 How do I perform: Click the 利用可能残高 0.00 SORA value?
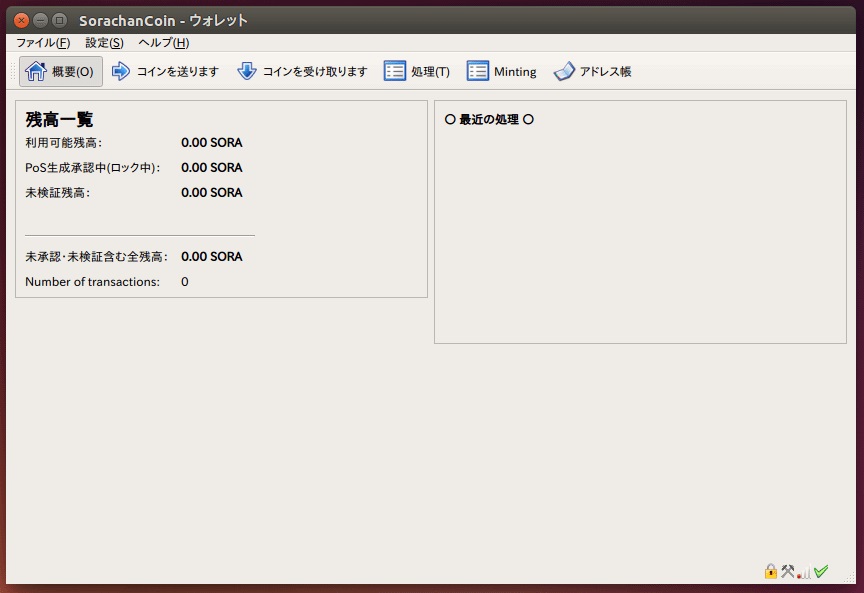212,143
